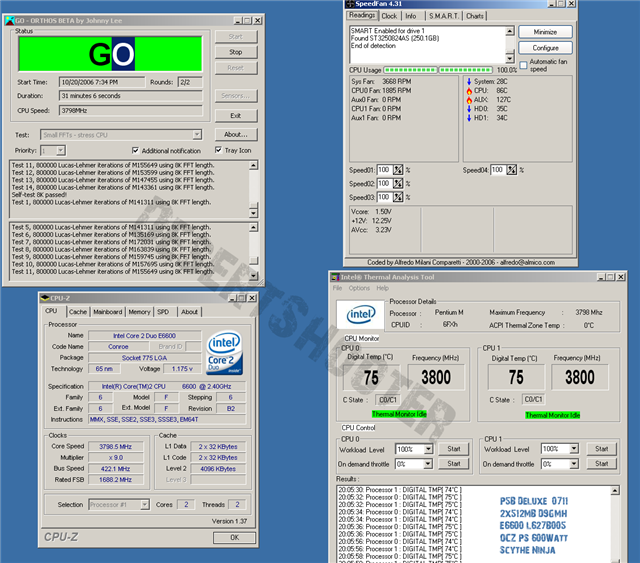Viewport: 640px width, 563px height.
Task: Click the About... button in ORTHOS
Action: [x=236, y=134]
